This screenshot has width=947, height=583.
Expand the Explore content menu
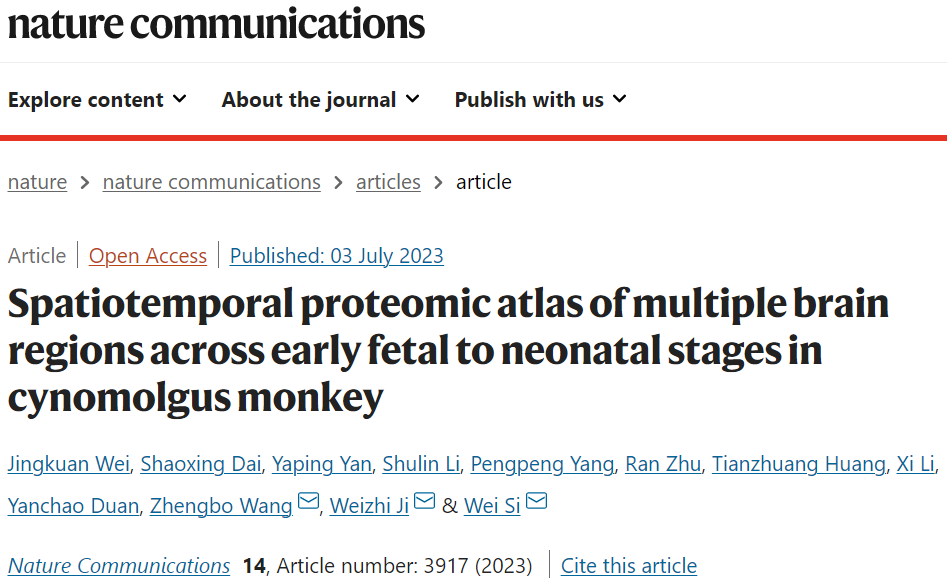click(97, 100)
